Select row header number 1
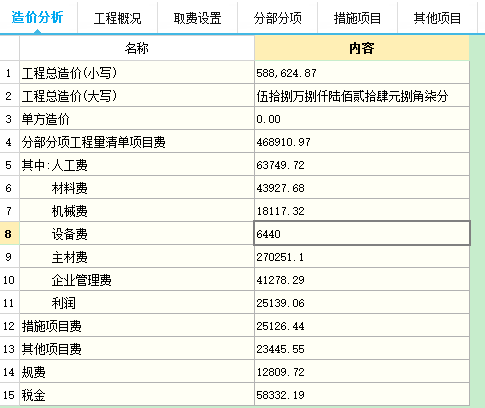The height and width of the screenshot is (408, 485). tap(9, 73)
